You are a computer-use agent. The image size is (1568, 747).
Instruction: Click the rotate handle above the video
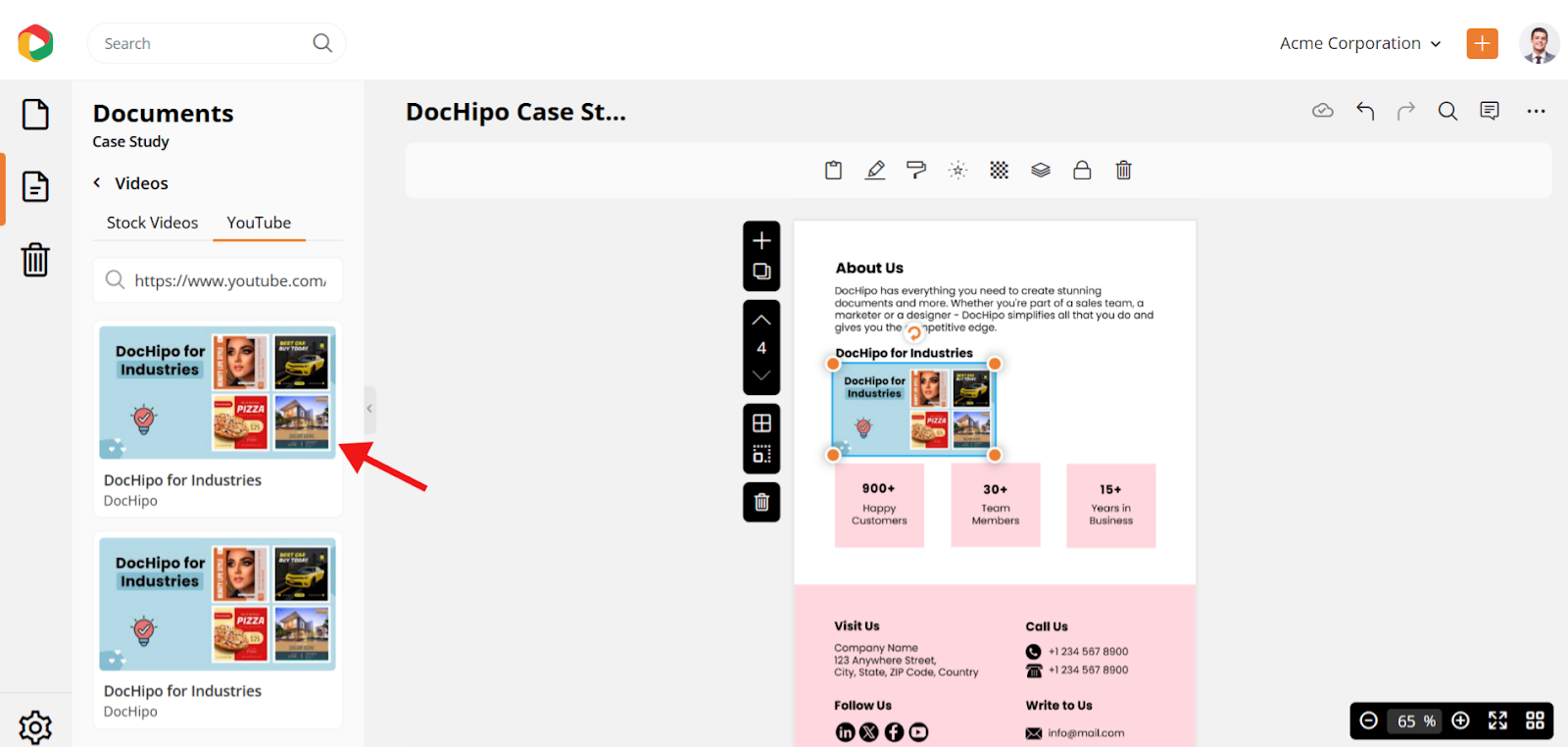tap(913, 332)
